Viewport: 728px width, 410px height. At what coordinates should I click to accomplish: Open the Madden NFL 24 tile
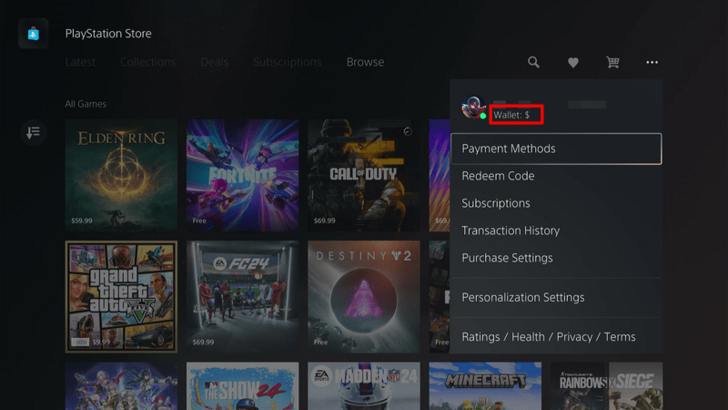click(364, 386)
